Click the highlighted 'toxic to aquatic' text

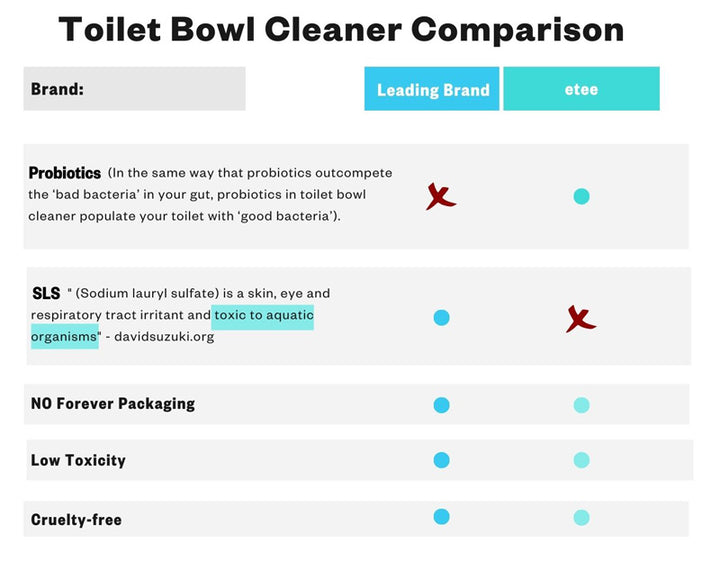(263, 316)
